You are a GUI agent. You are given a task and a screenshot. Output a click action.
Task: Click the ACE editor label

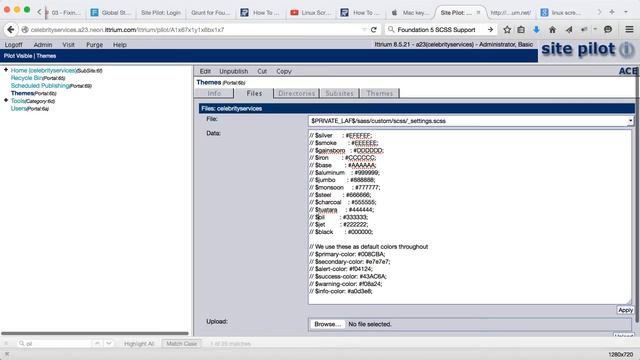628,71
